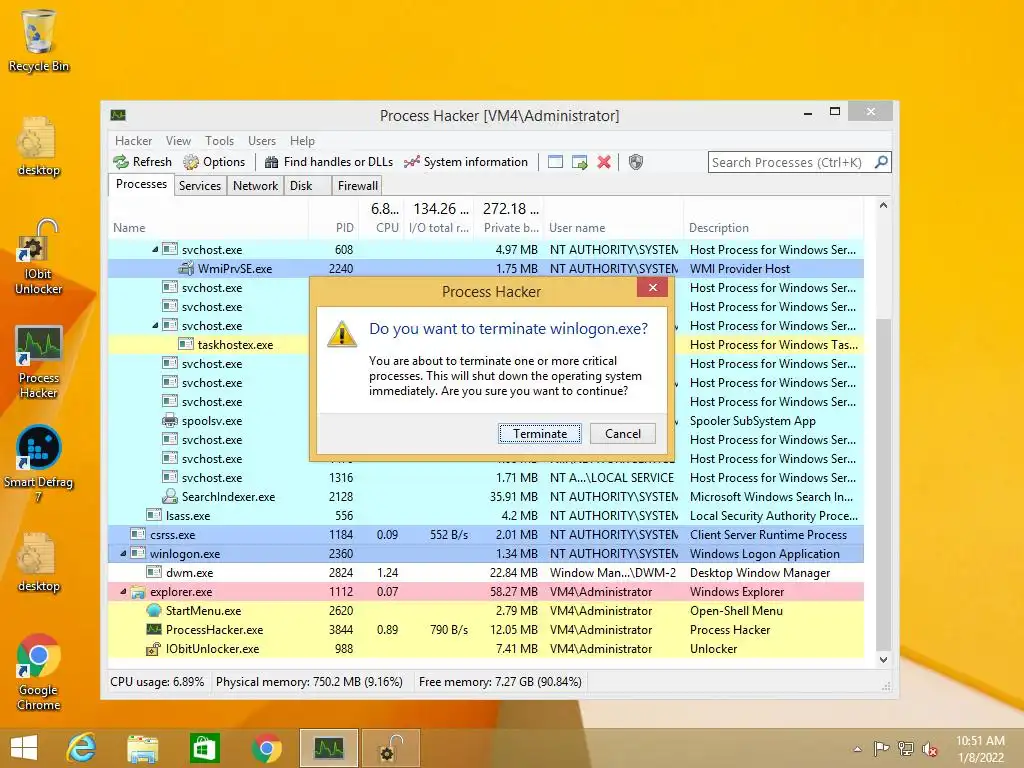The image size is (1024, 768).
Task: Click the find window toolbar icon
Action: (x=555, y=162)
